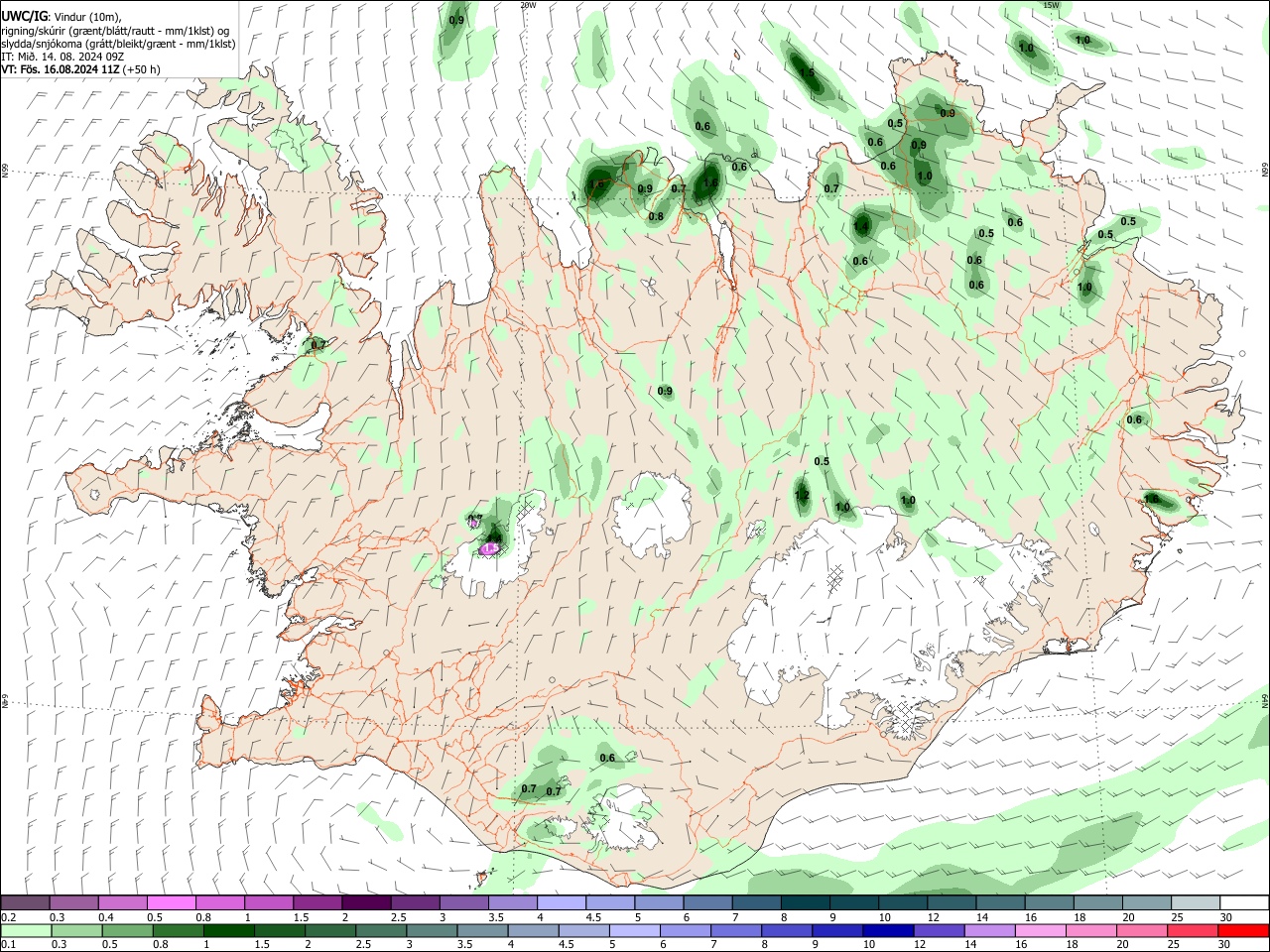
Task: Pick the darkest green rain swatch between 1 and 1.5
Action: point(228,930)
